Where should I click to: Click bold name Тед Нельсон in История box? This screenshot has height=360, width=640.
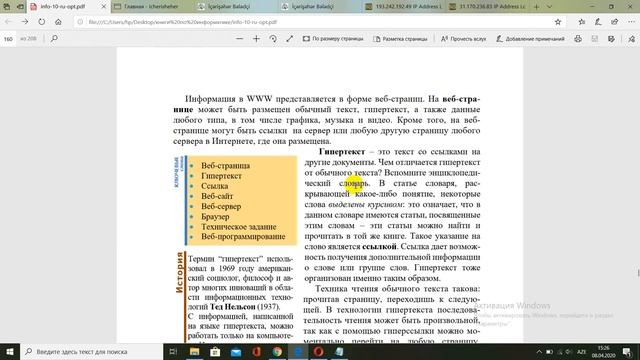[233, 307]
